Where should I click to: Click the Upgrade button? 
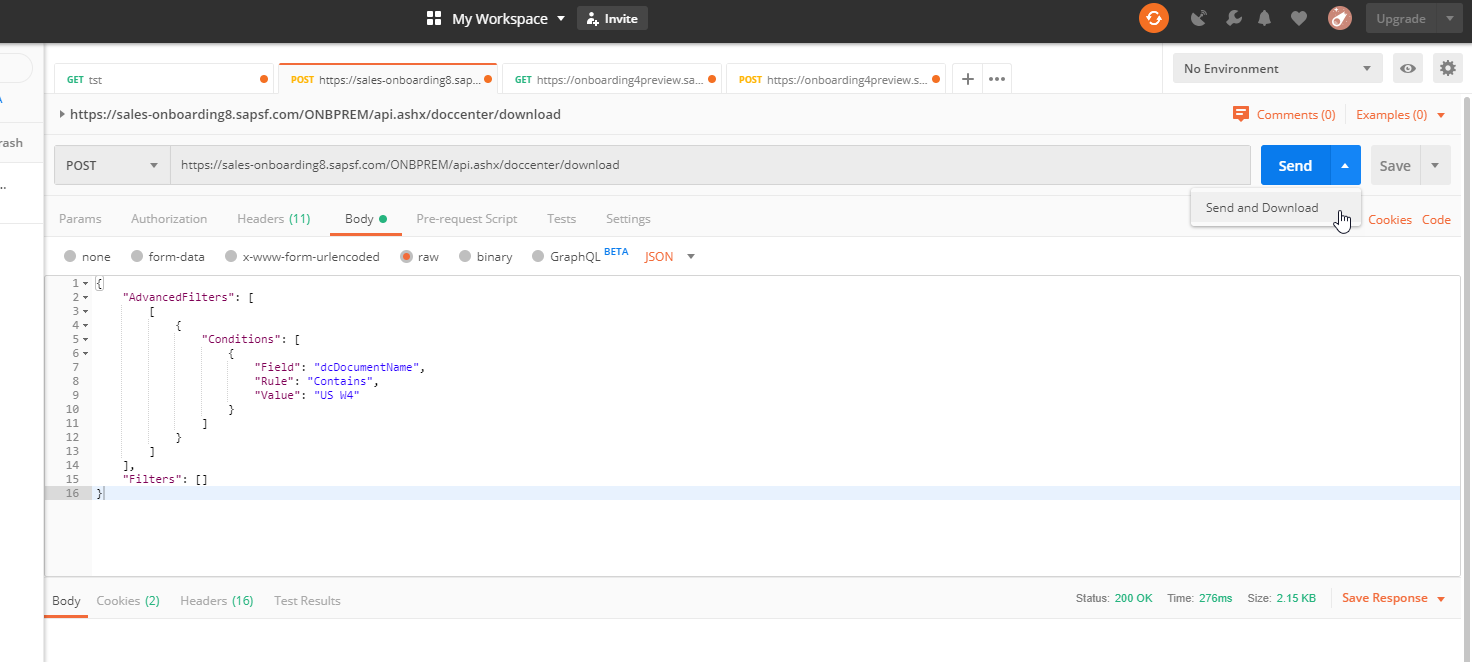pyautogui.click(x=1400, y=18)
